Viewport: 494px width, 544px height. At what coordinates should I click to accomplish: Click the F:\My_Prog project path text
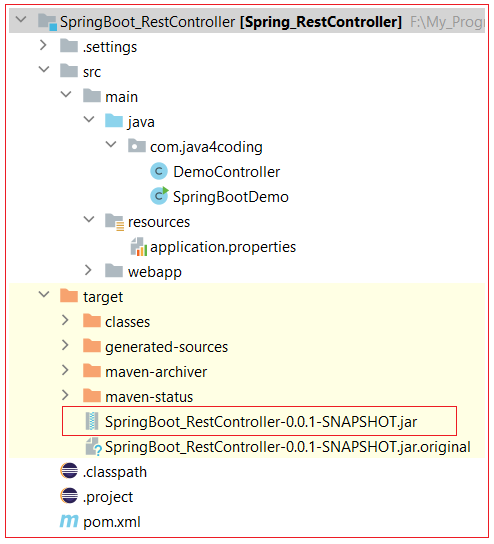[447, 22]
